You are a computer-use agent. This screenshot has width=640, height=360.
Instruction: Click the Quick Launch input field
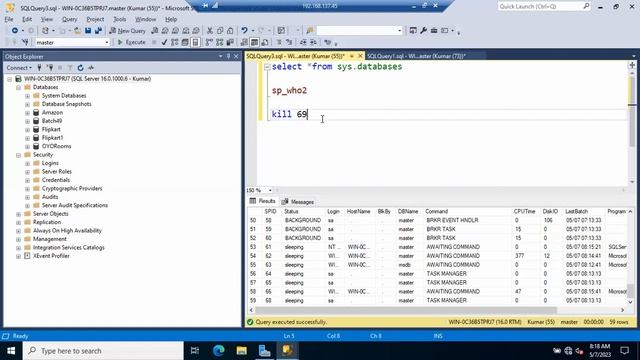540,6
